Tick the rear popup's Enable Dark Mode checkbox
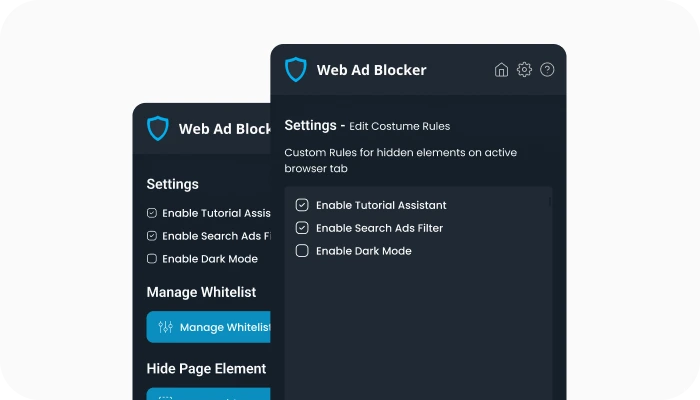 click(x=152, y=258)
